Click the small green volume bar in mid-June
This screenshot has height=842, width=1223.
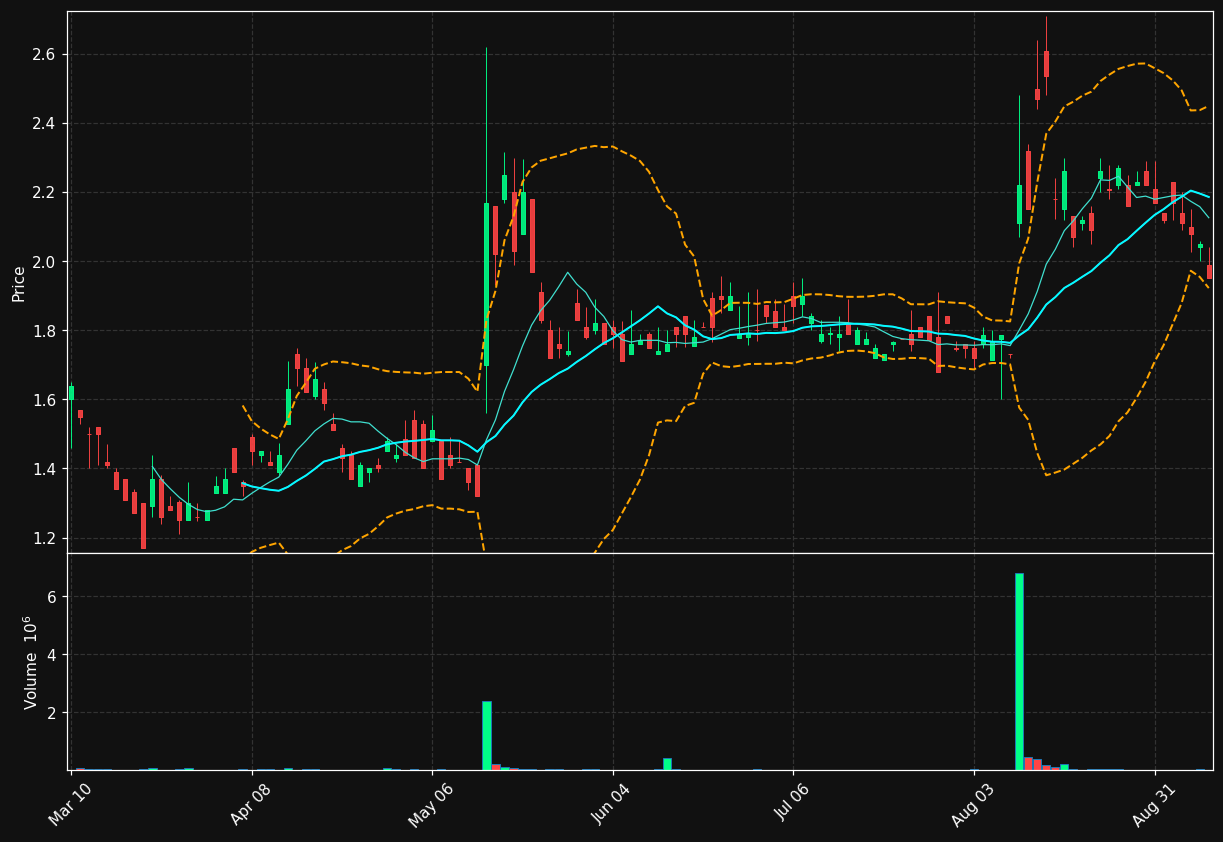[x=667, y=764]
